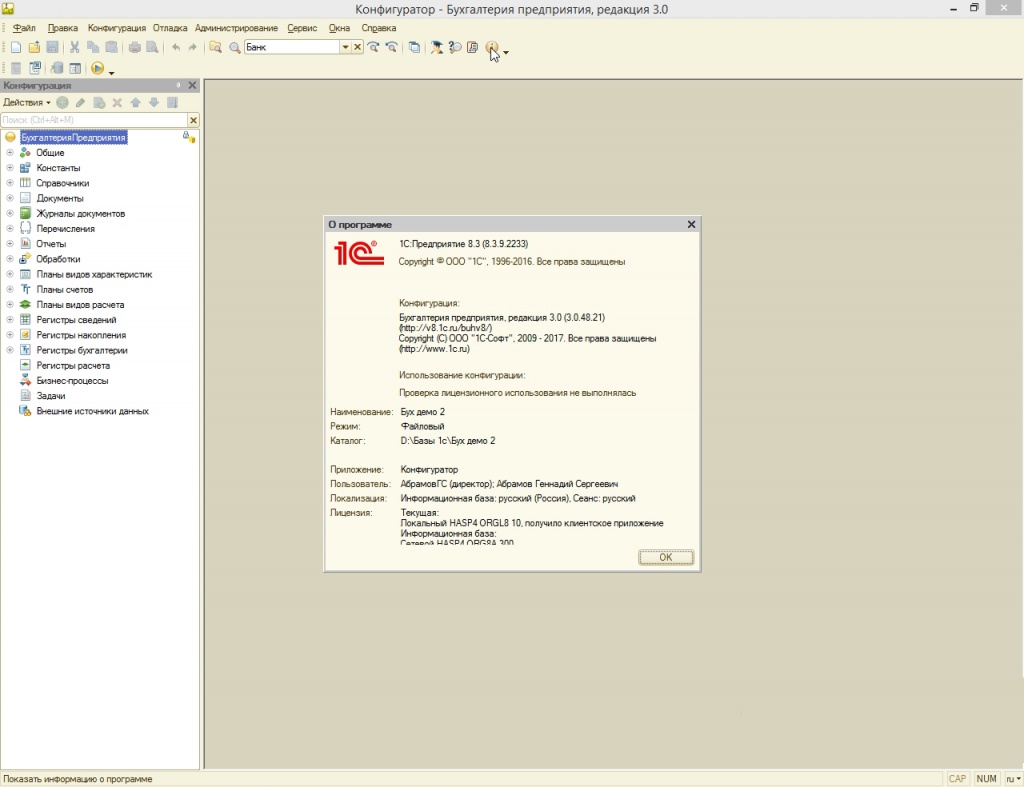Click the window list icon

(414, 48)
